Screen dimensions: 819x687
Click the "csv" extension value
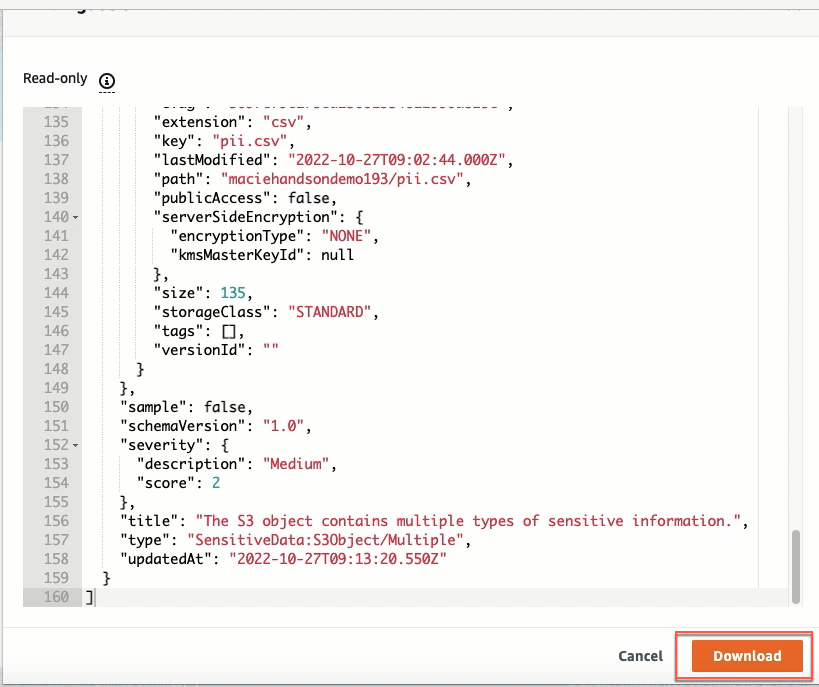283,122
